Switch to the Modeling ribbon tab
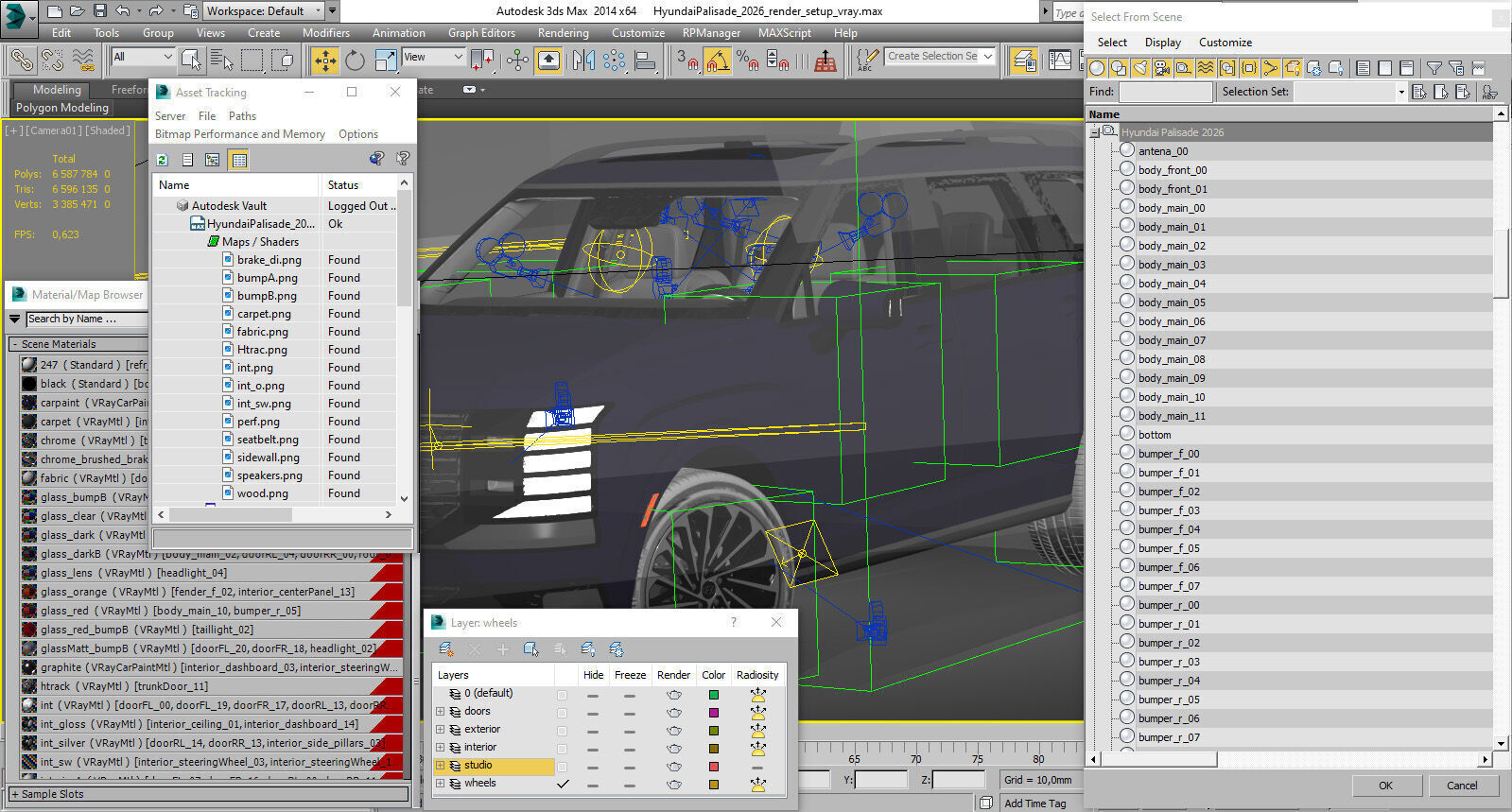Viewport: 1512px width, 812px height. (x=57, y=90)
